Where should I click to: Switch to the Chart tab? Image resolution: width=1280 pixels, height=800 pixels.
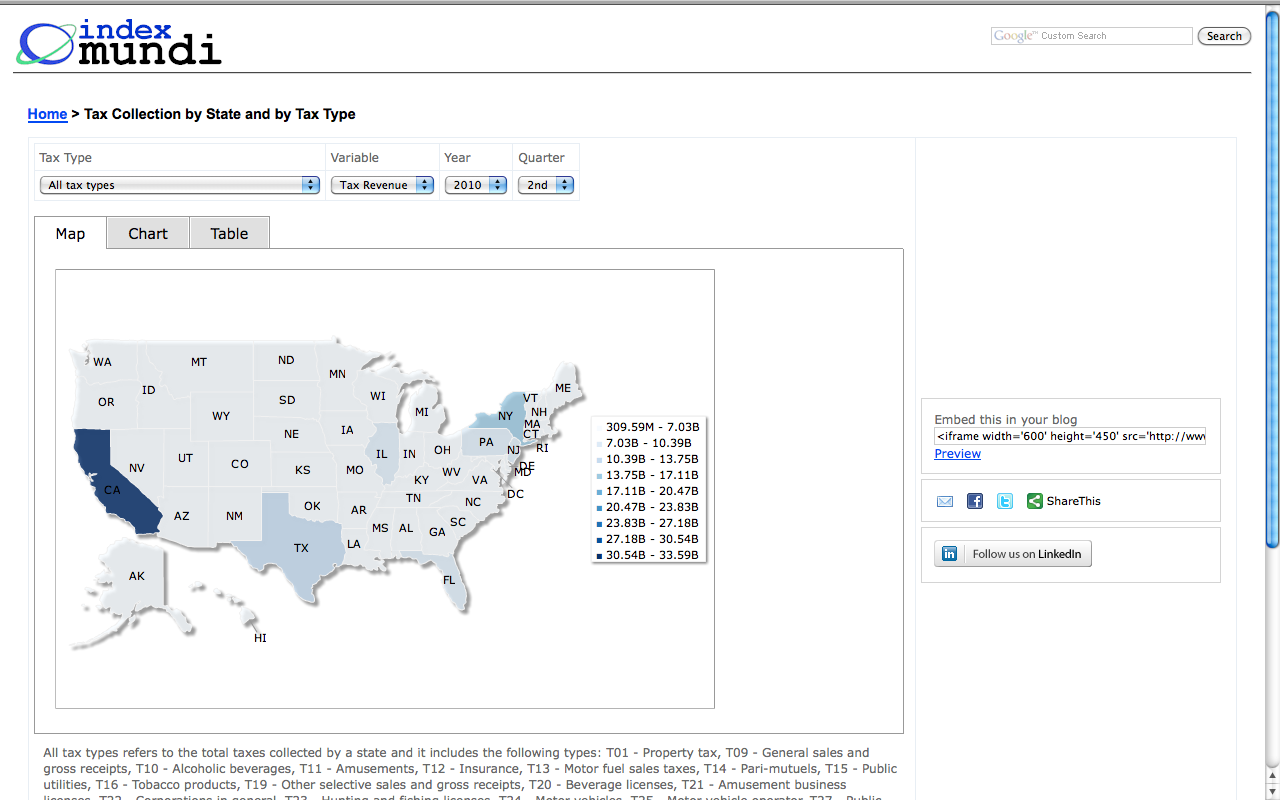[148, 233]
